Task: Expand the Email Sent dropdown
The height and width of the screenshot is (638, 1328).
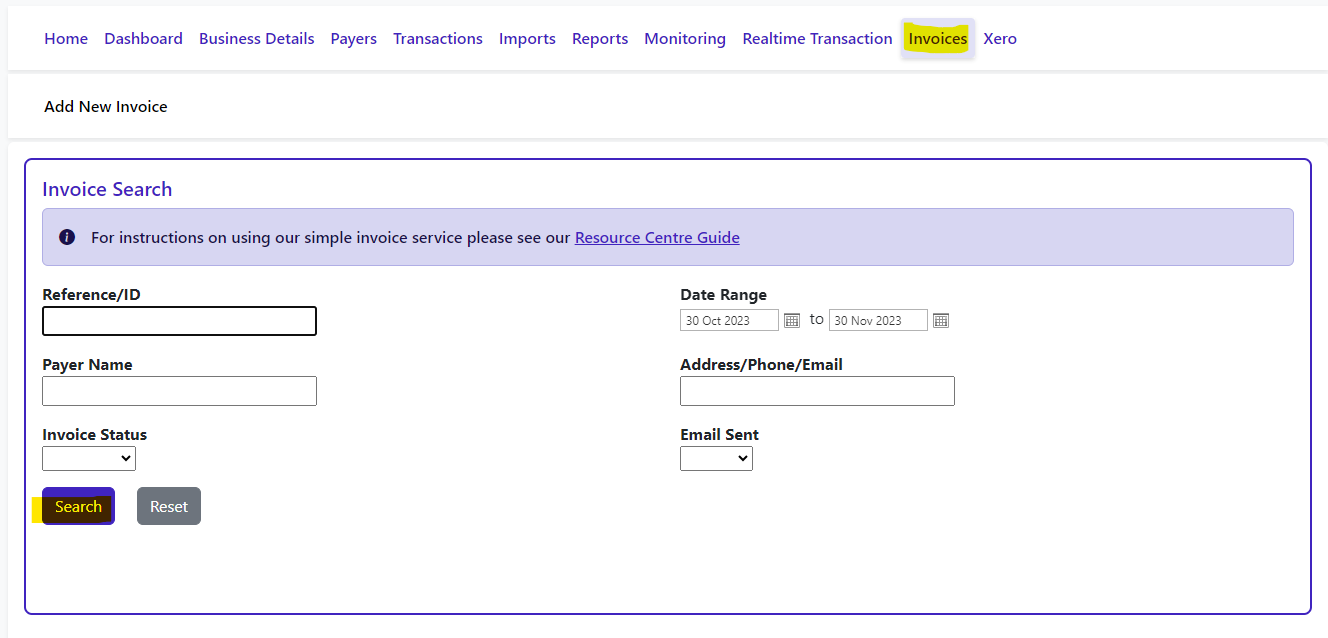Action: coord(716,458)
